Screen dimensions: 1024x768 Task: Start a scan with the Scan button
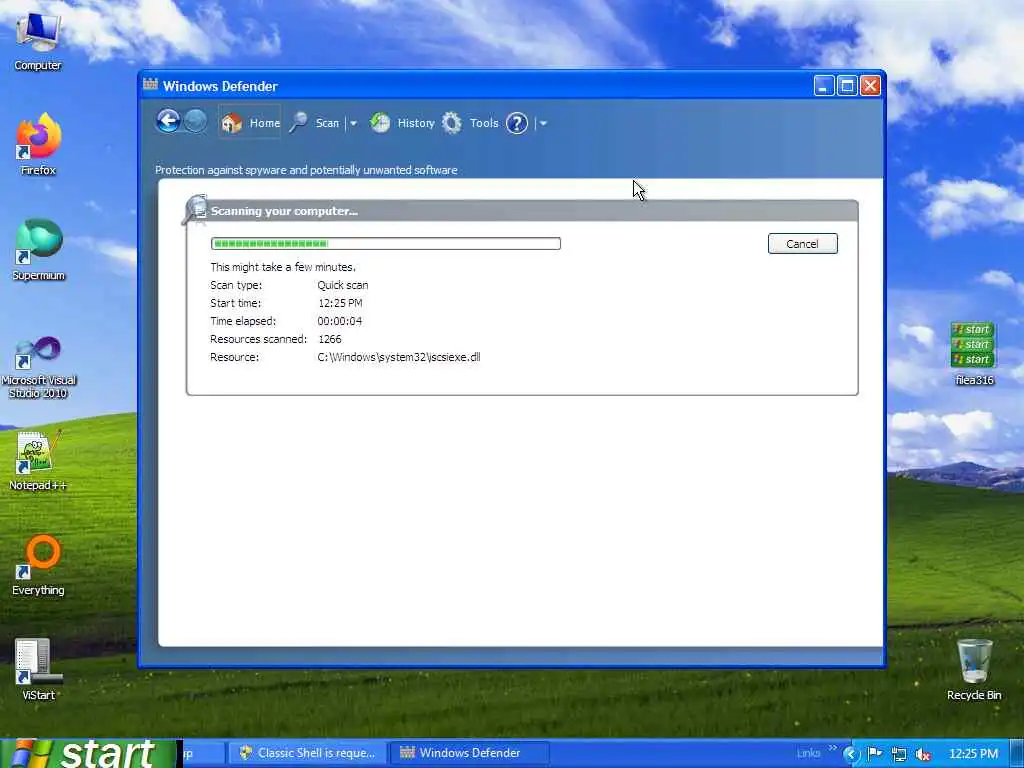[315, 123]
